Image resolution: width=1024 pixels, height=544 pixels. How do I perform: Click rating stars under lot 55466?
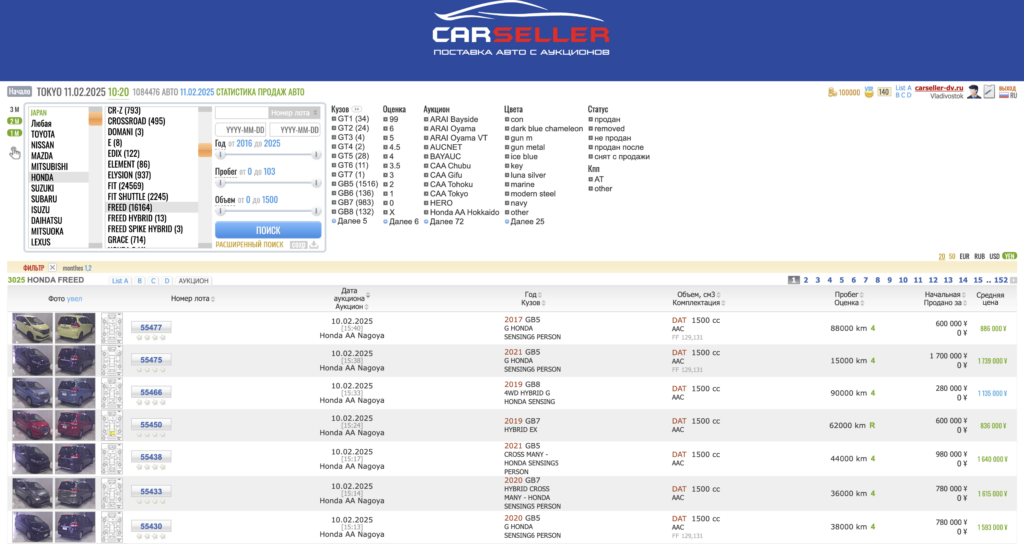pos(151,402)
